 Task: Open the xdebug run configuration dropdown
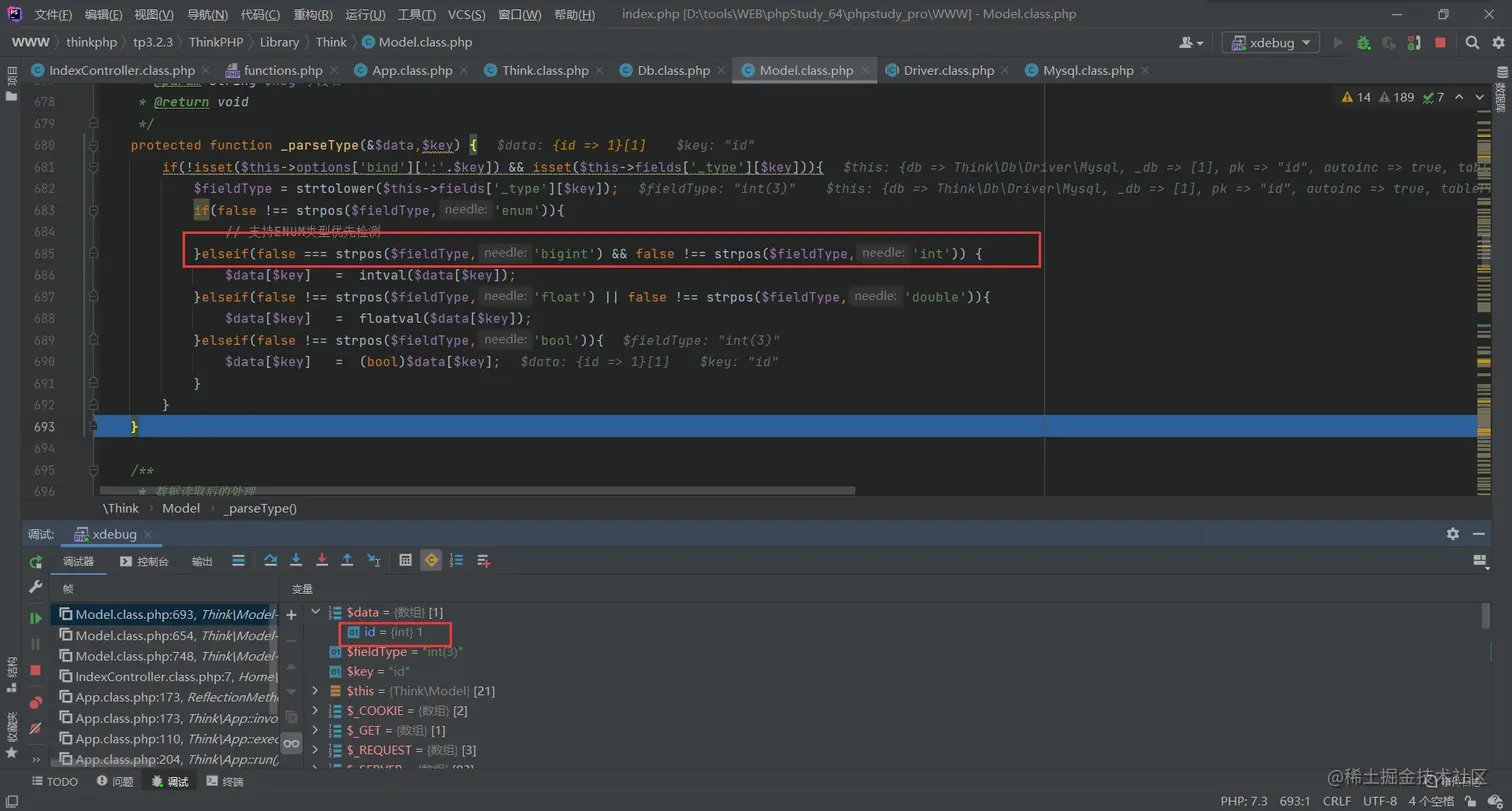[x=1270, y=42]
